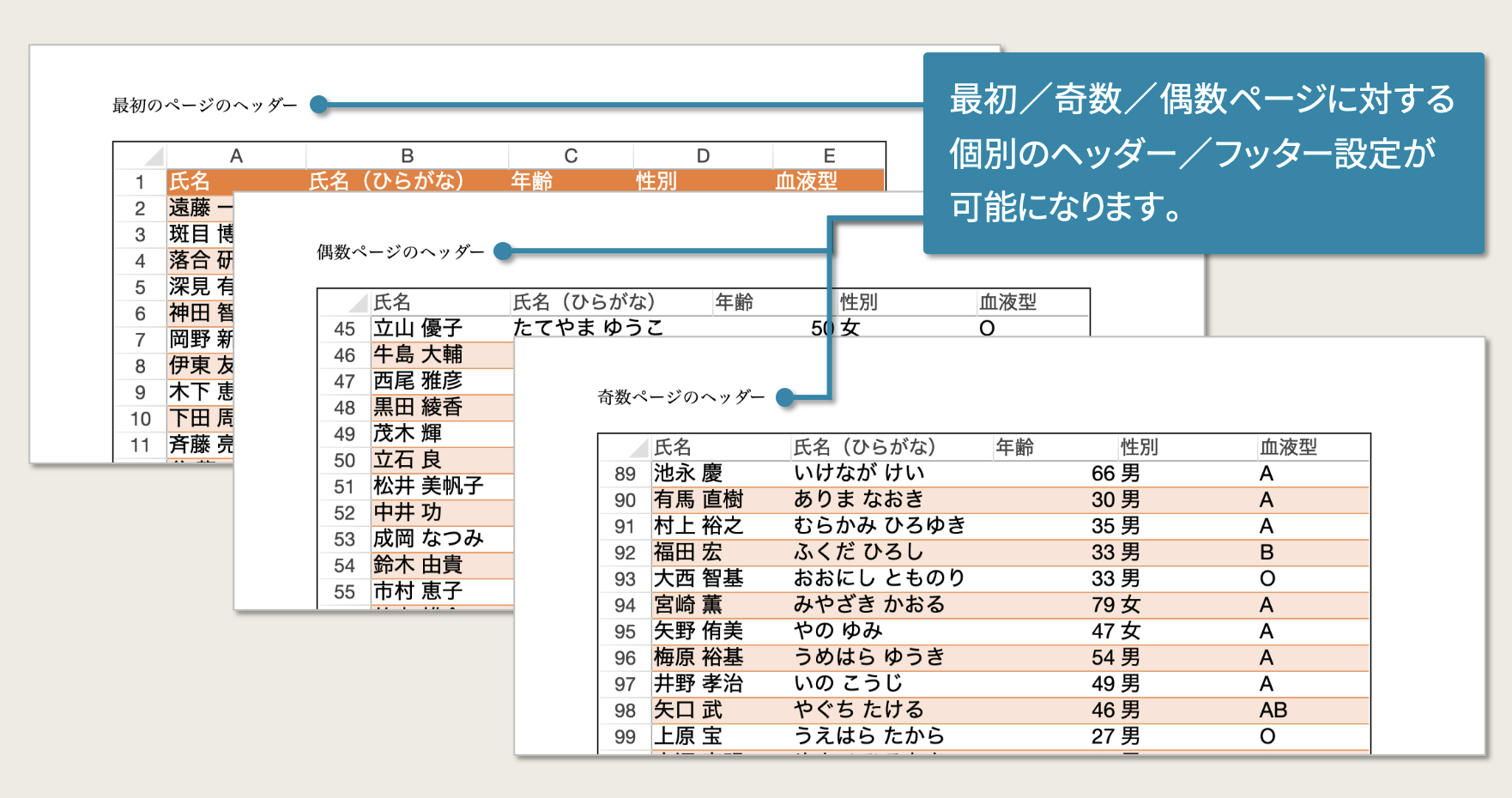Image resolution: width=1512 pixels, height=798 pixels.
Task: Select row number 1 on first page
Action: coord(140,182)
